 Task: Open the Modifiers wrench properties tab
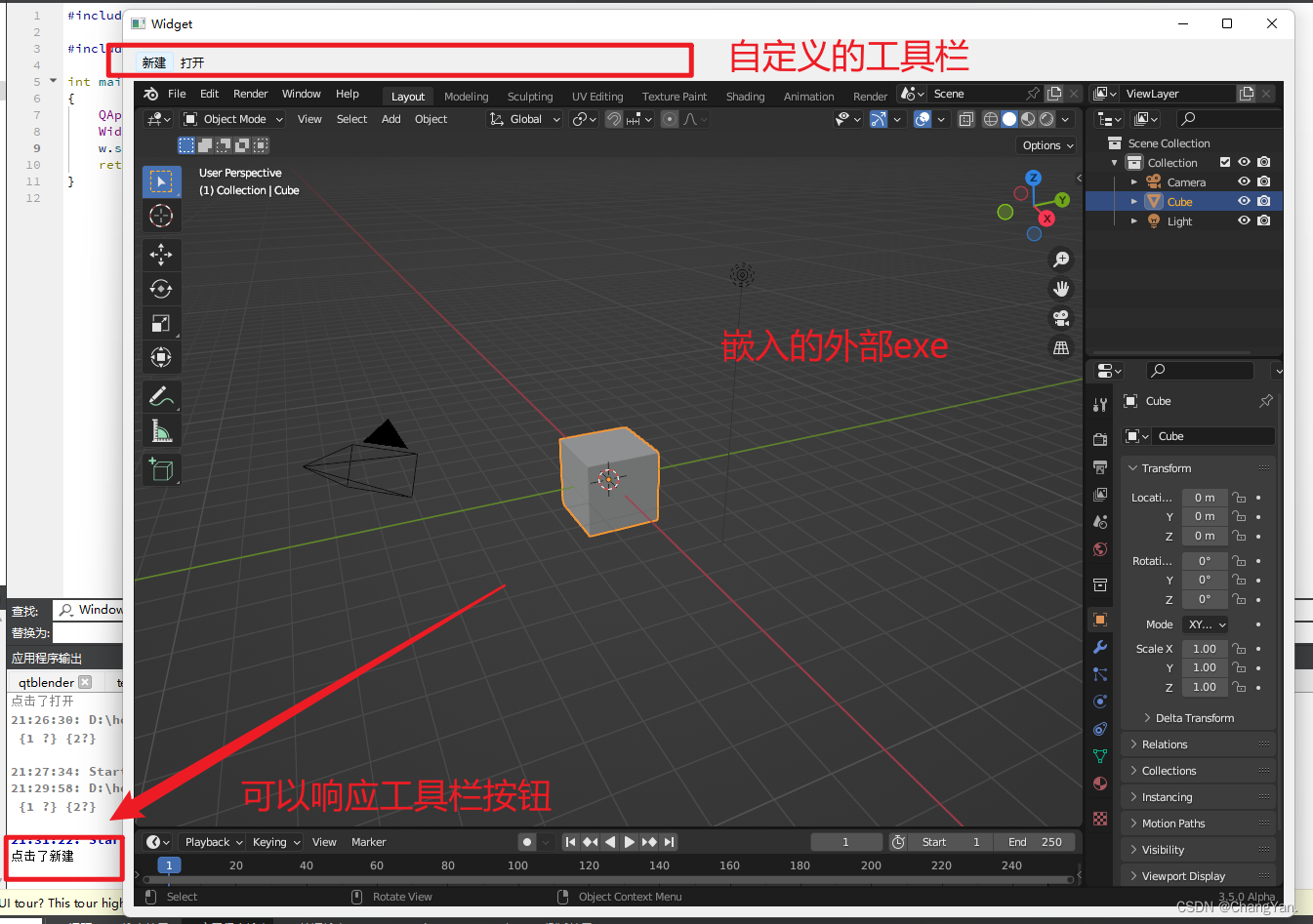[1100, 647]
